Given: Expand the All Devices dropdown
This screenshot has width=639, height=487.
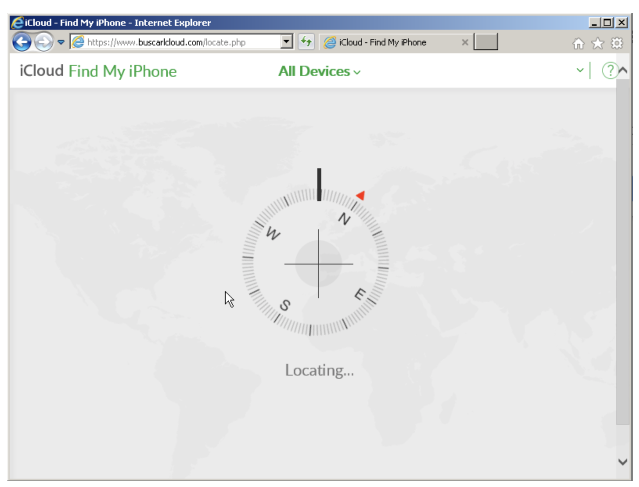Looking at the screenshot, I should (320, 71).
